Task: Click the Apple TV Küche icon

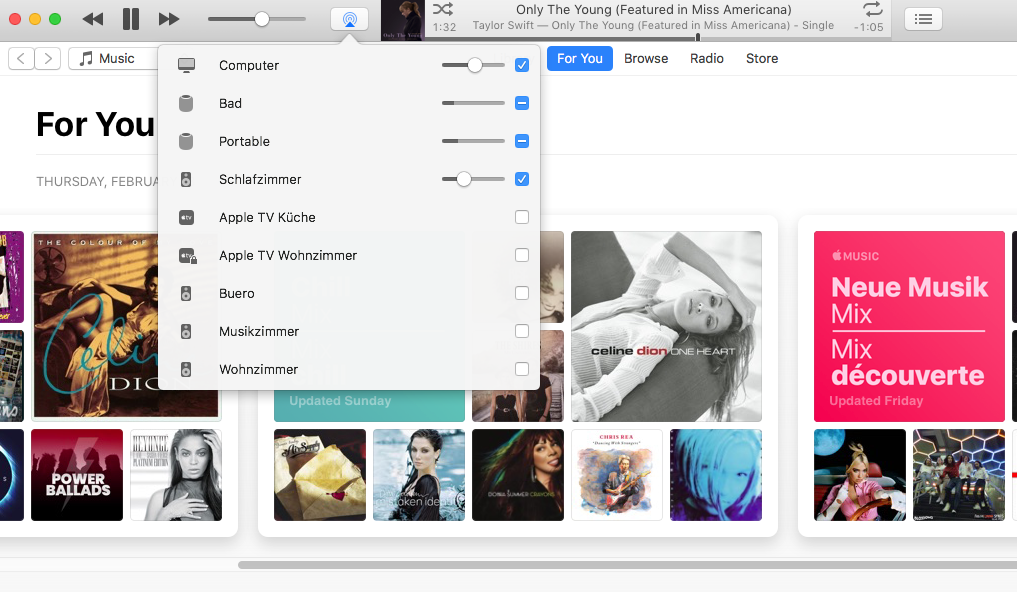Action: 186,217
